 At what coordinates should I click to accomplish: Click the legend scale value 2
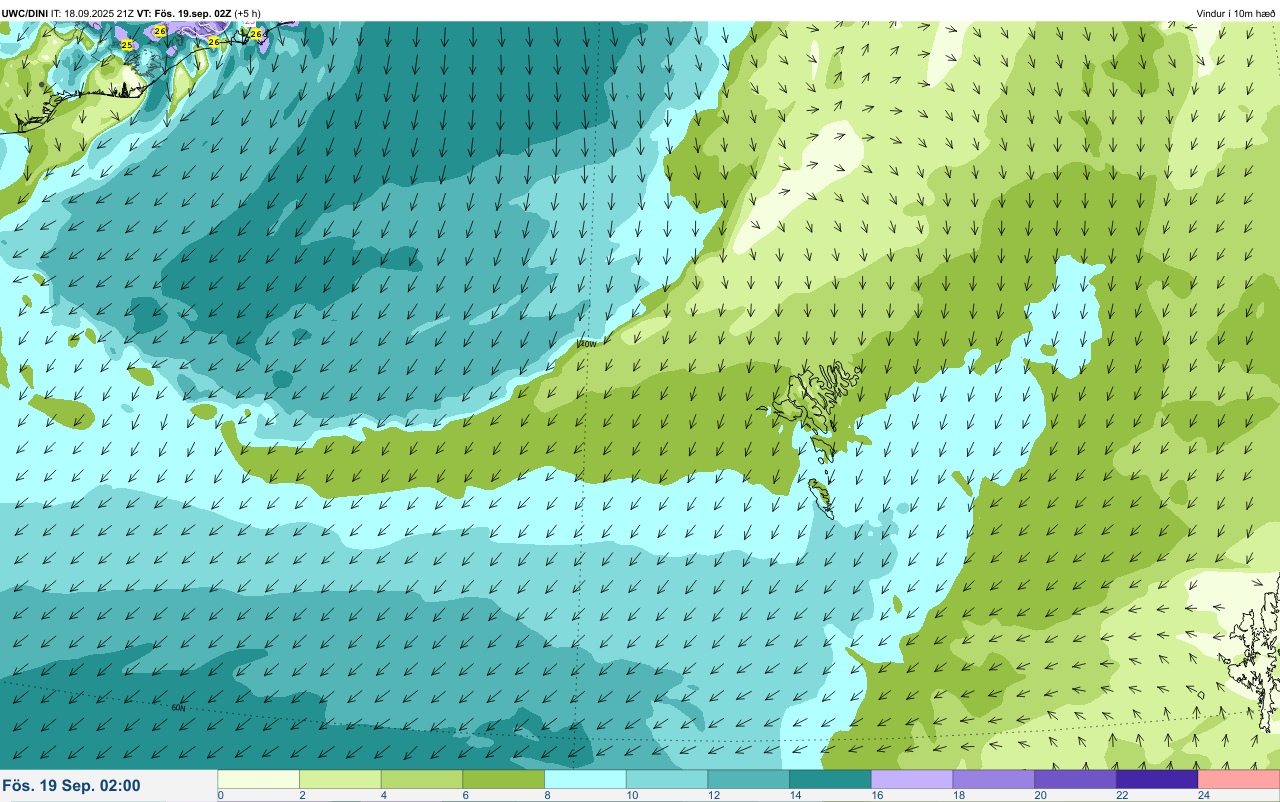click(x=301, y=795)
